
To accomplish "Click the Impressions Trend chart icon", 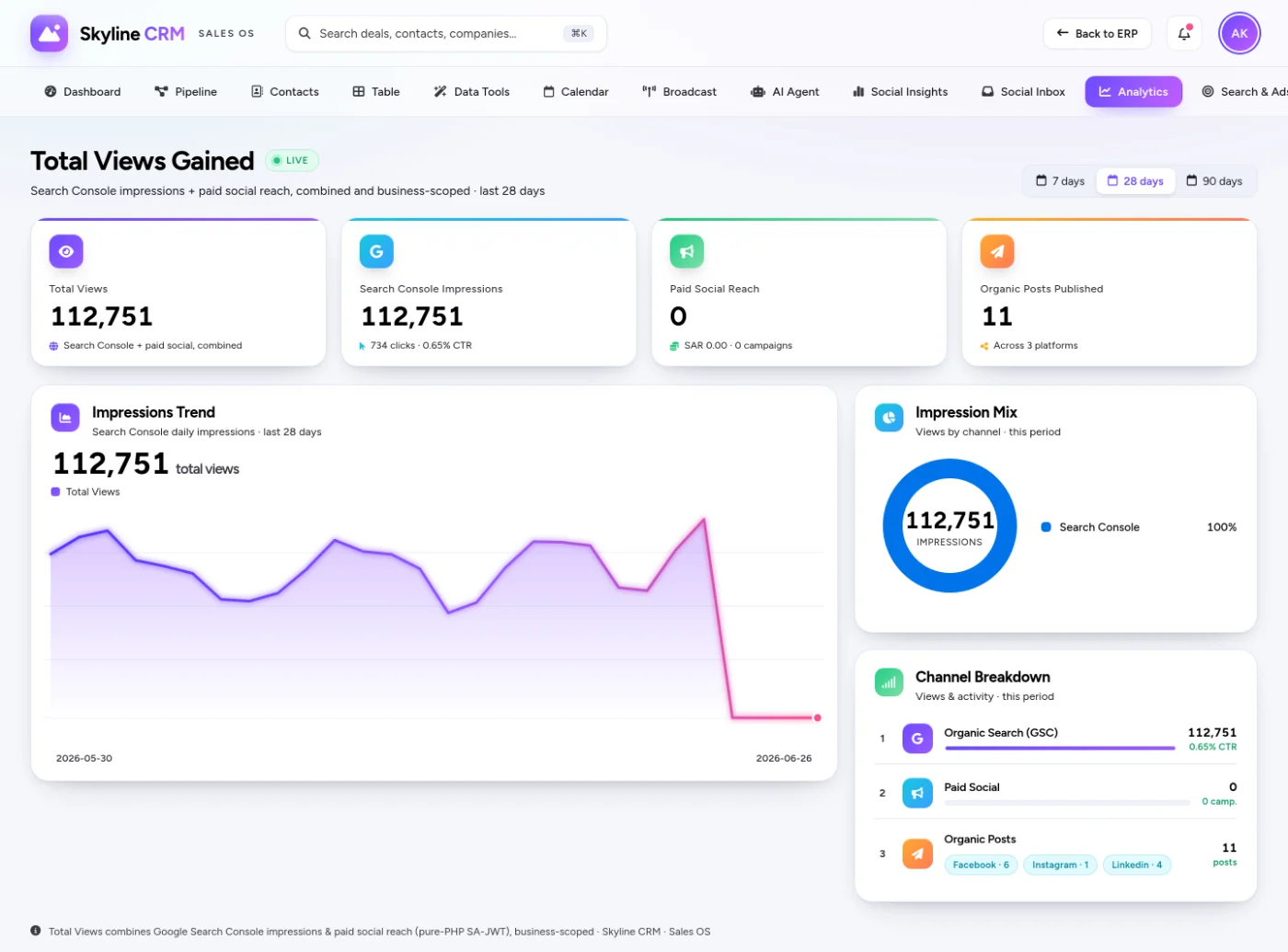I will coord(65,418).
